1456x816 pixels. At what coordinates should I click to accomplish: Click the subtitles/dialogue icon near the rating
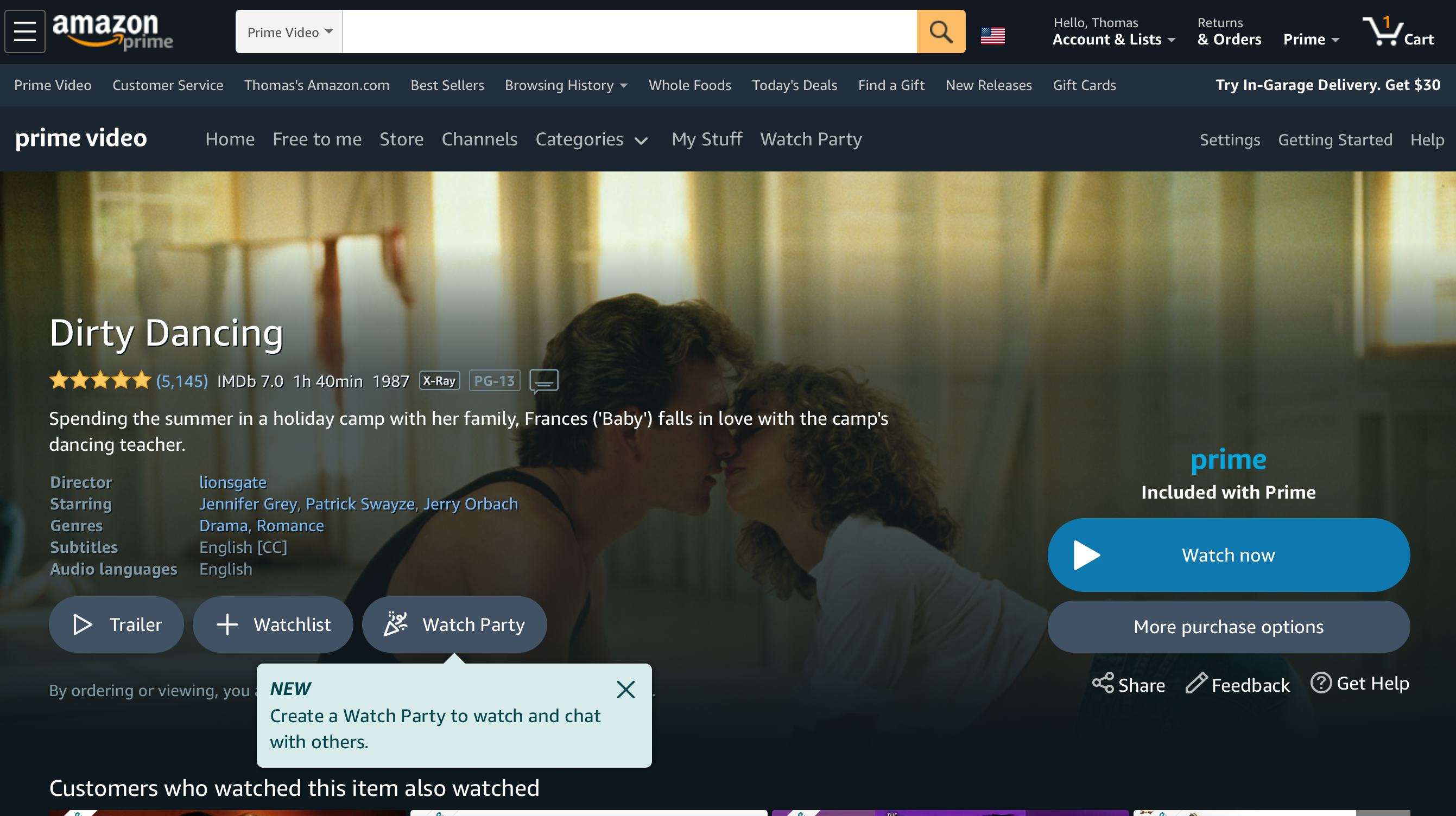coord(543,382)
